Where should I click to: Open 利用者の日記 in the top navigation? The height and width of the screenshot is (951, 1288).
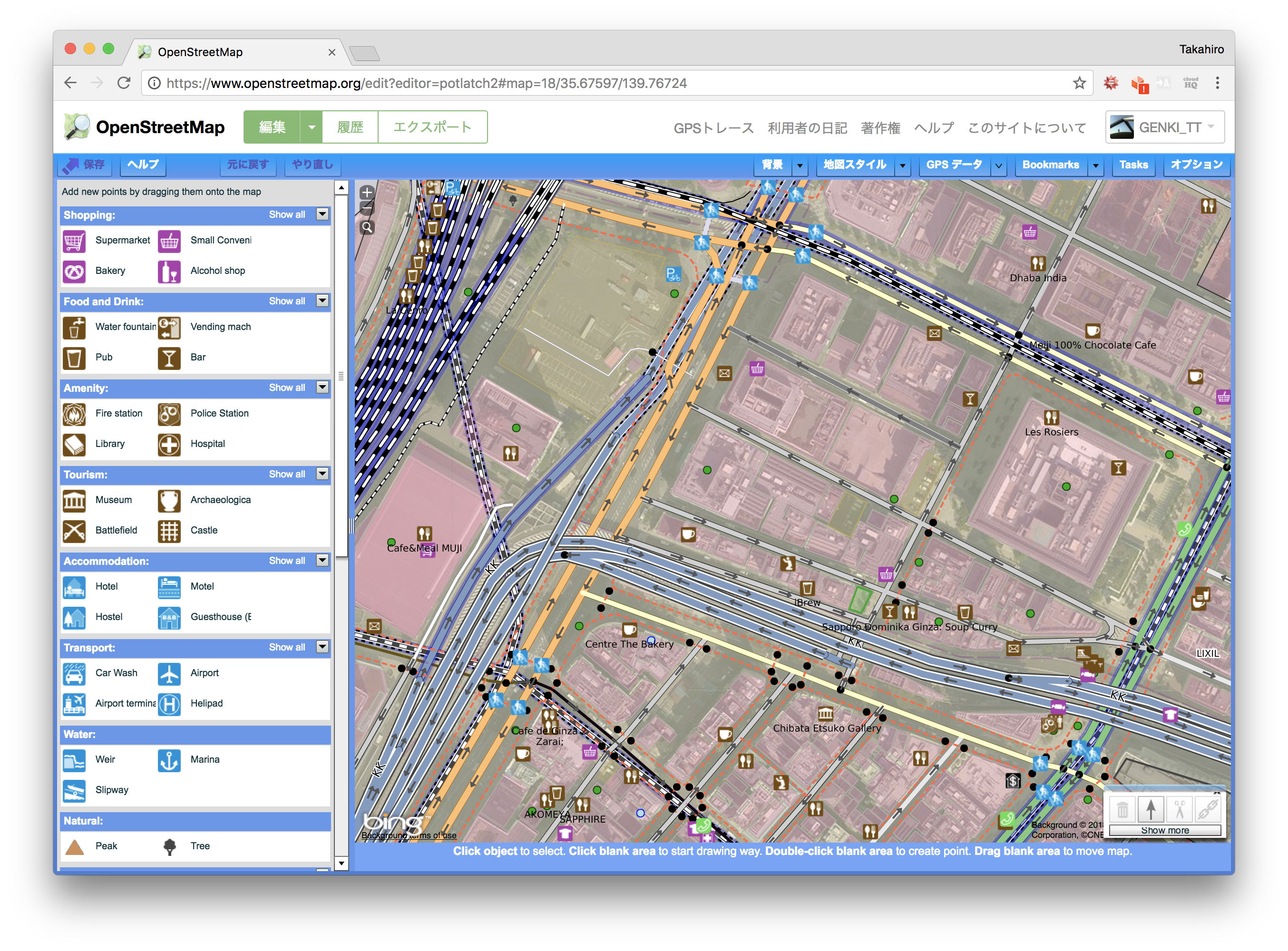pos(807,128)
